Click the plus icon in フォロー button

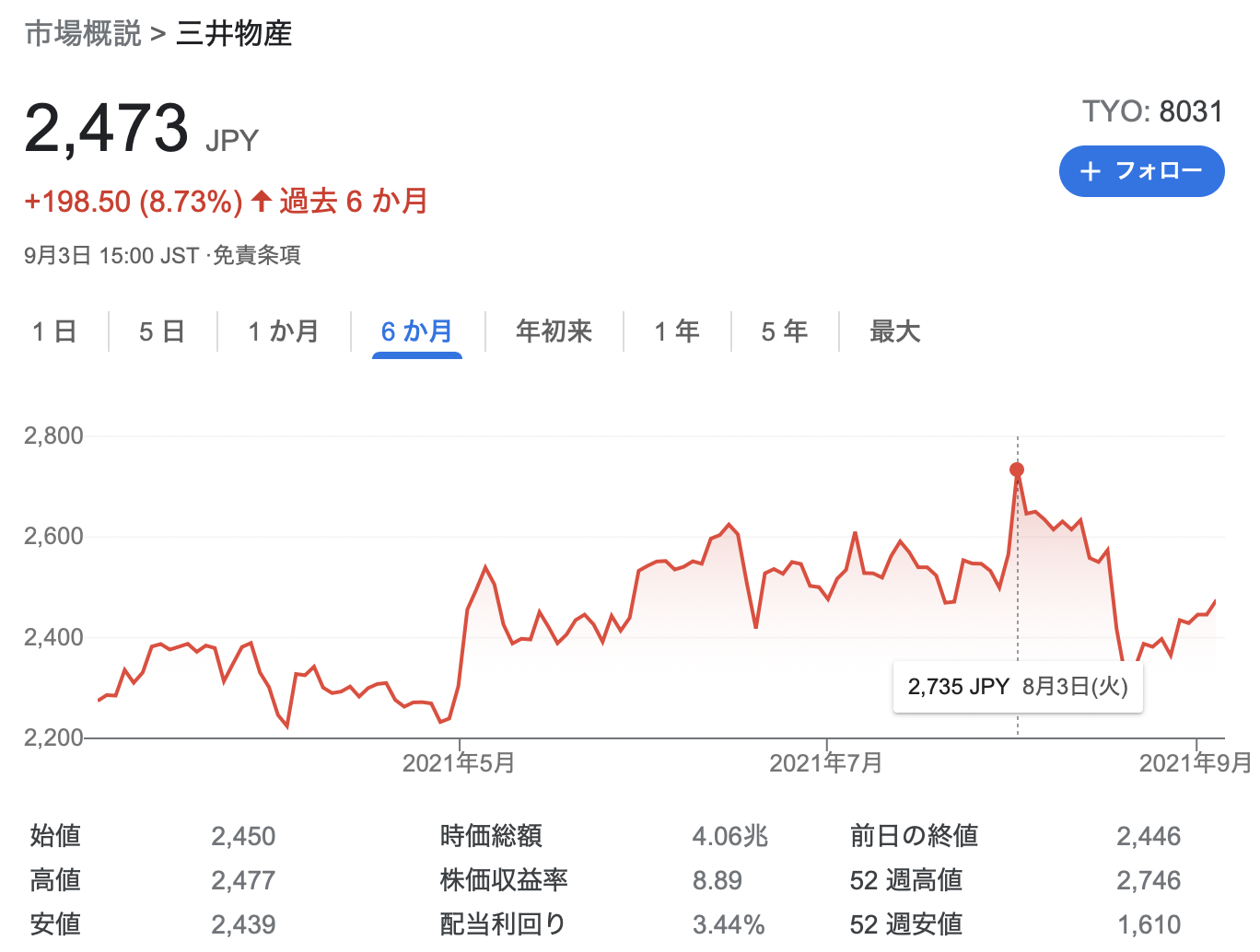point(1091,171)
